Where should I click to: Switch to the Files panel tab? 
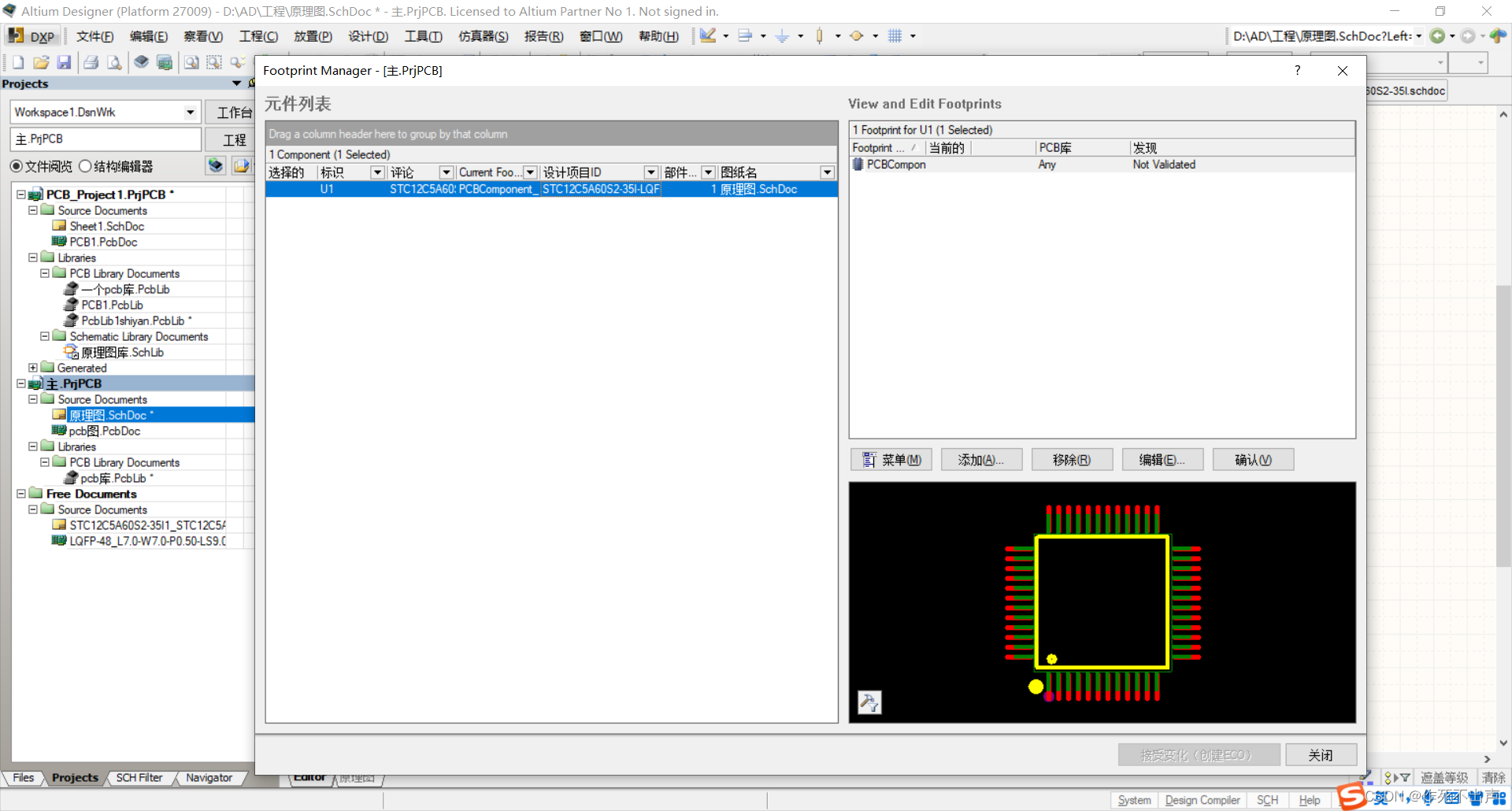click(x=23, y=778)
